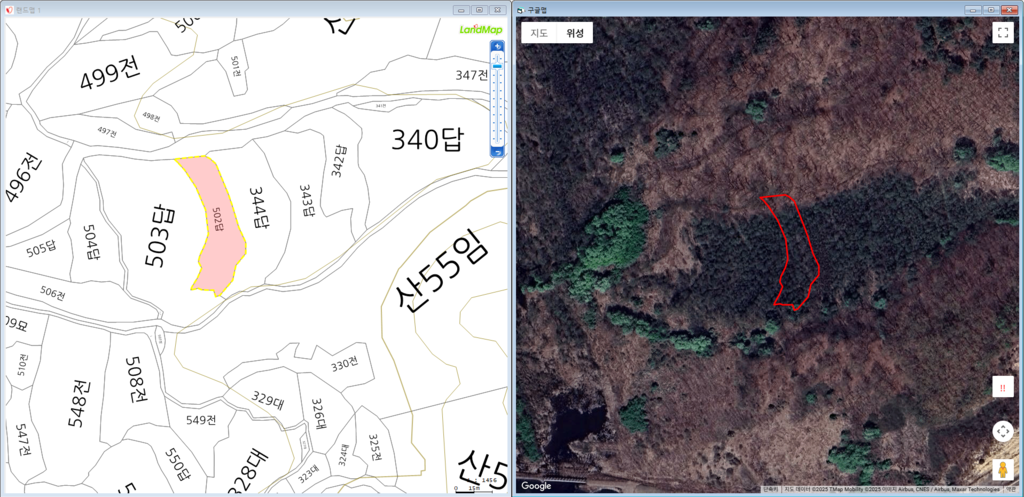Select the highlighted parcel 502답
Screen dimensions: 1024x497
(x=214, y=224)
